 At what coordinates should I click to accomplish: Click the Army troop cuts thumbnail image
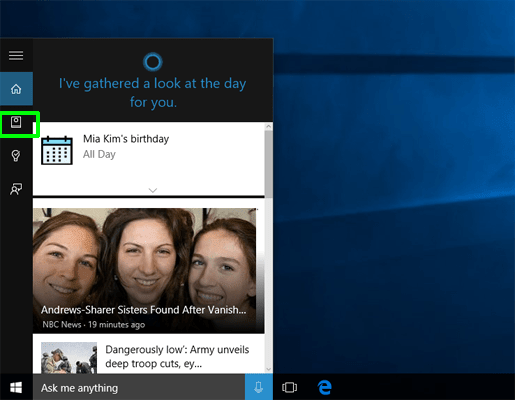pyautogui.click(x=69, y=357)
